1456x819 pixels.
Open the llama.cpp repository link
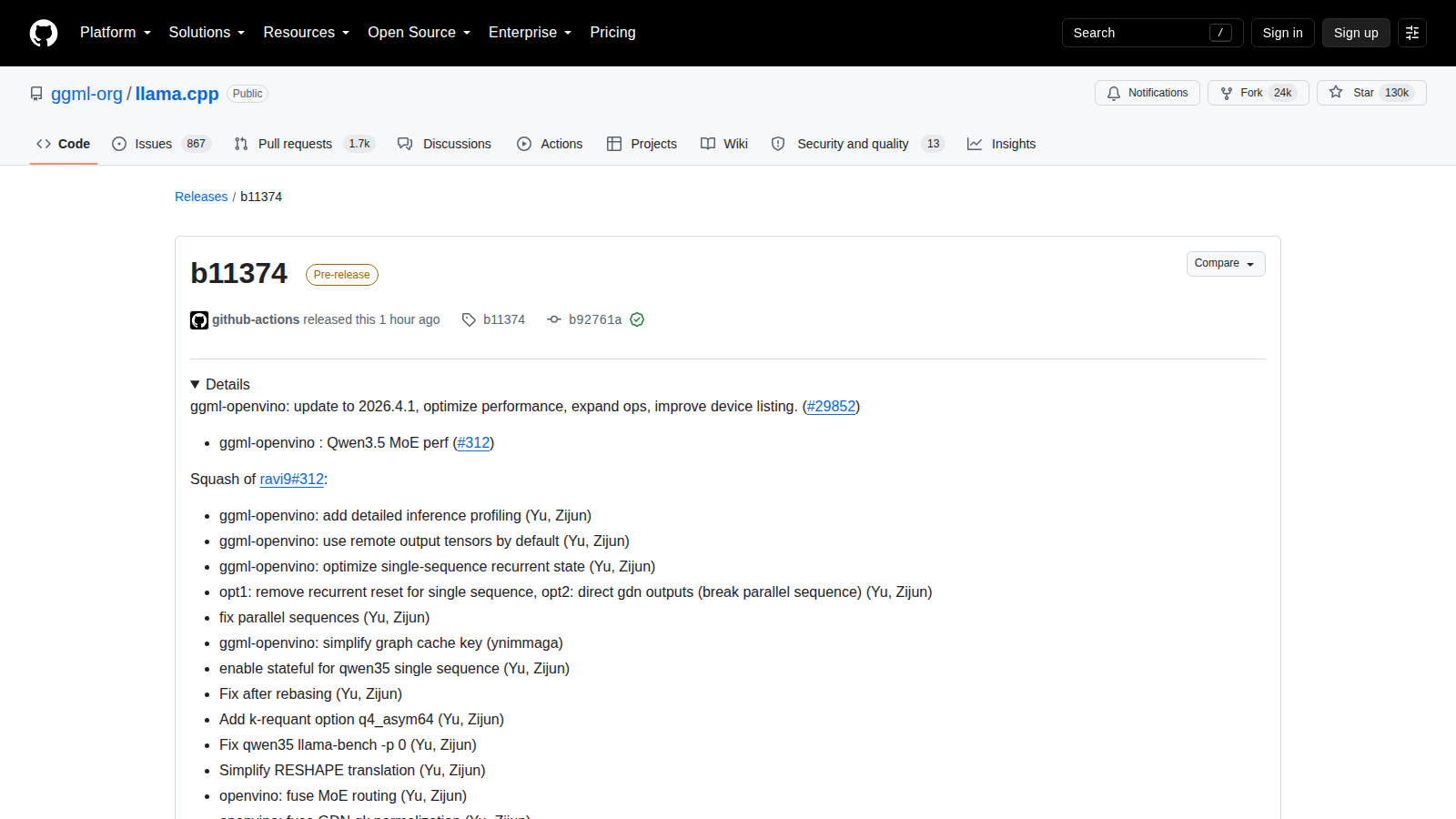(177, 94)
